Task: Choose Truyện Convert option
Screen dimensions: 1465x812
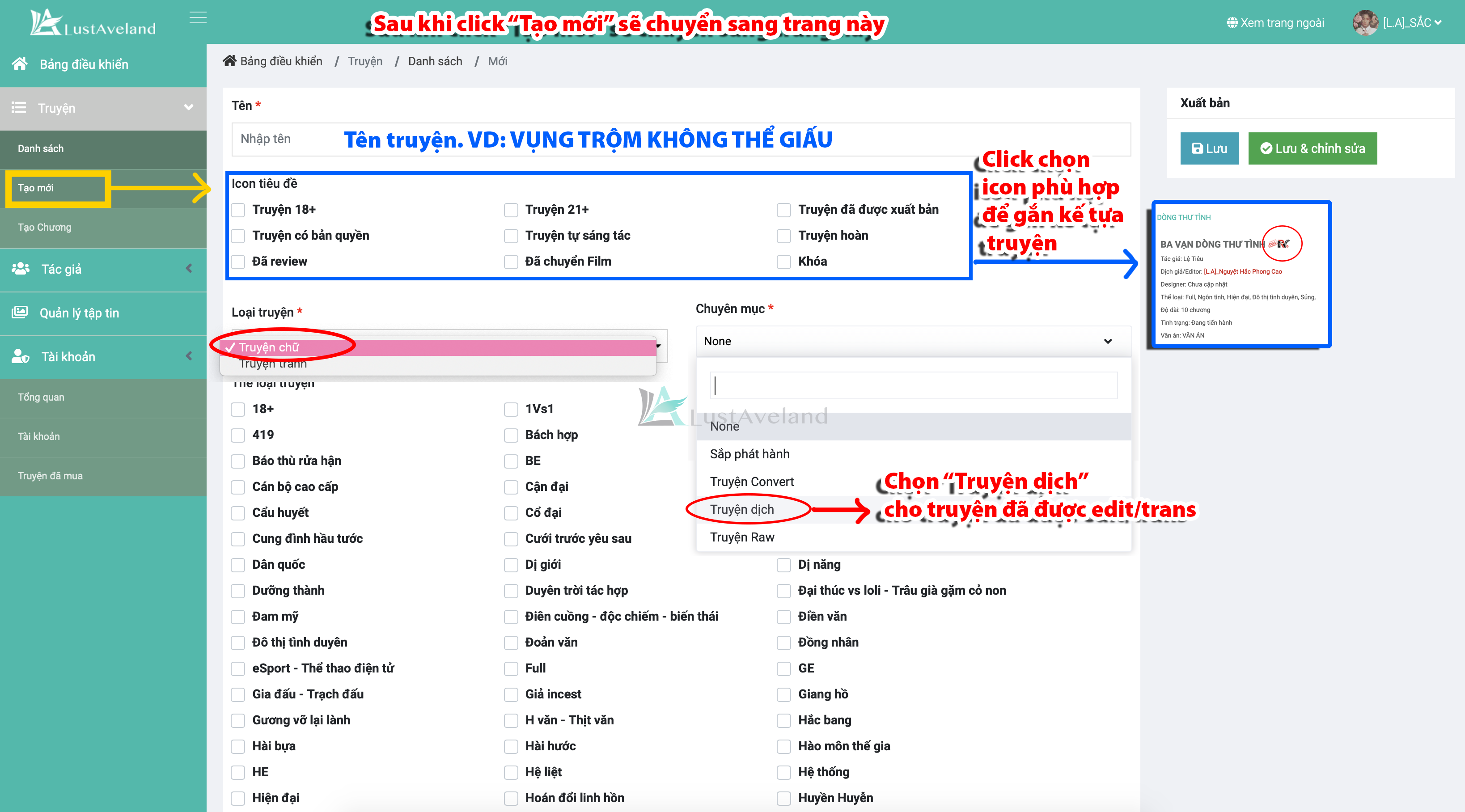Action: 913,482
